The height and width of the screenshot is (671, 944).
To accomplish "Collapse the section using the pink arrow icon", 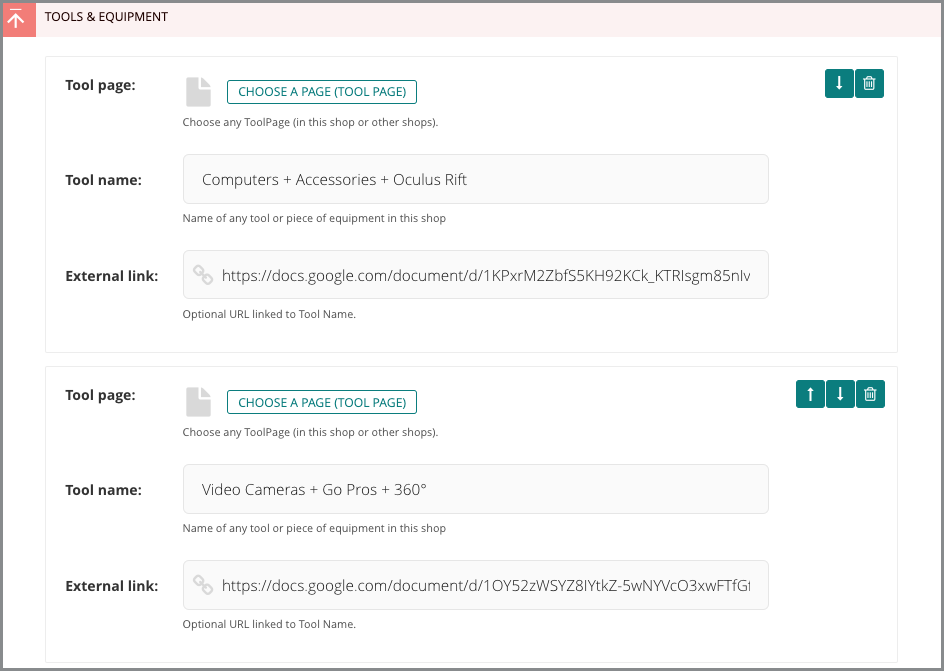I will (x=19, y=19).
